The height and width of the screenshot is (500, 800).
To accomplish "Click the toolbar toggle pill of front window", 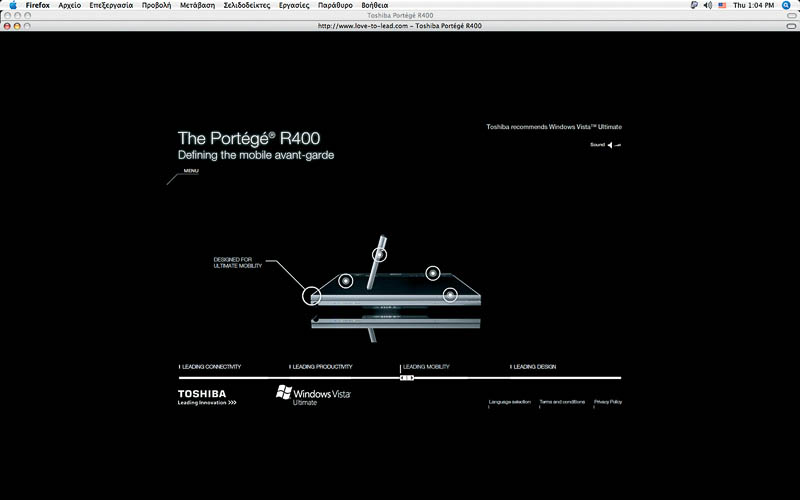I will (791, 26).
